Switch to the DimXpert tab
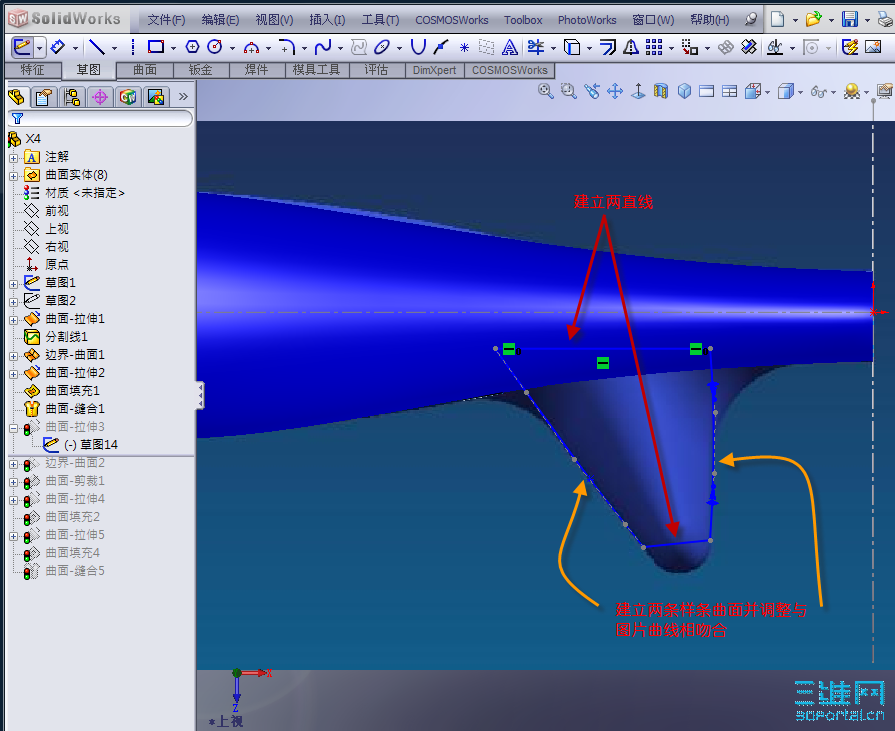The image size is (895, 731). pos(434,70)
